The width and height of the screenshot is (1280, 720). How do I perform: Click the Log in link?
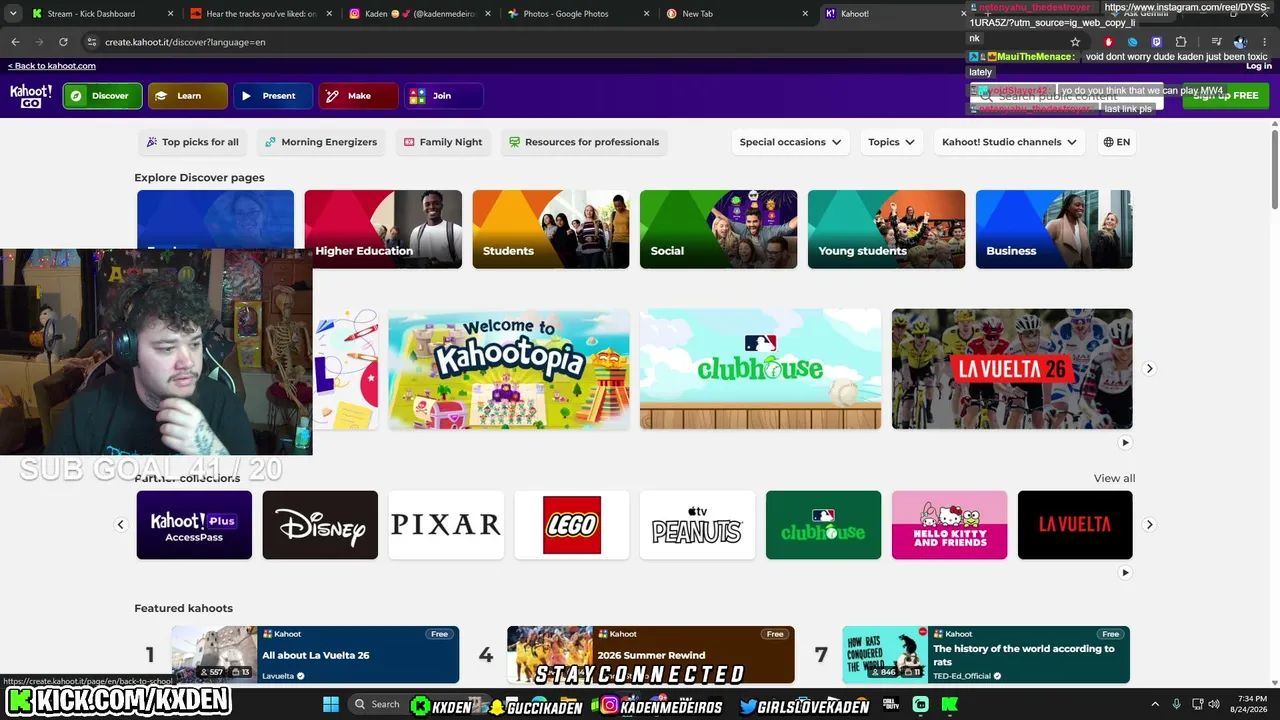[x=1259, y=66]
